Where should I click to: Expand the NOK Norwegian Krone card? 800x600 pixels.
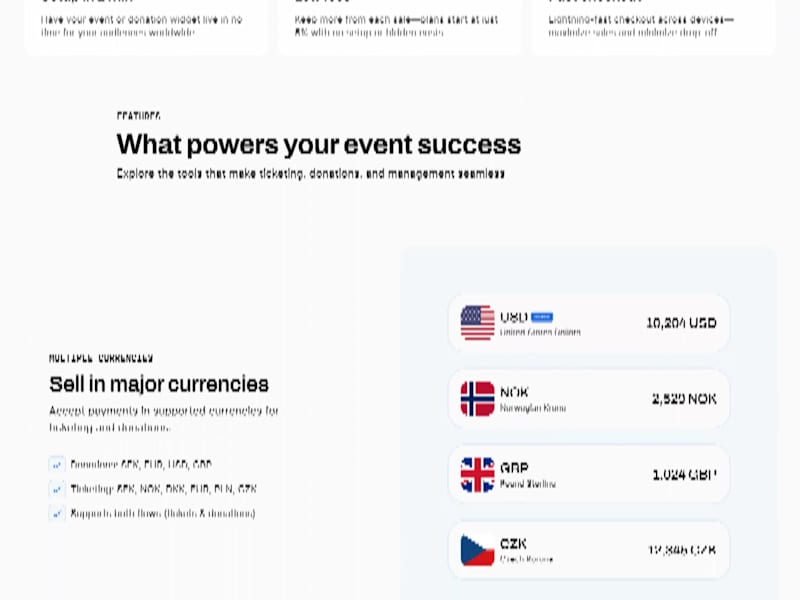588,397
